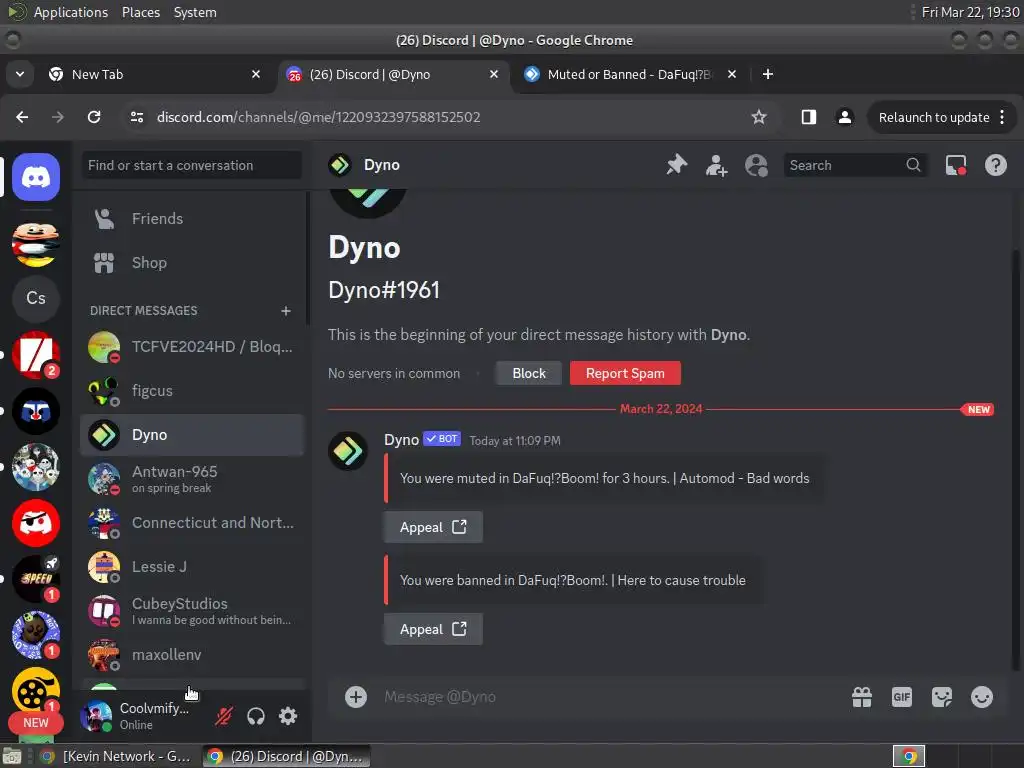Reload the Chrome page
Viewport: 1024px width, 768px height.
coord(94,117)
